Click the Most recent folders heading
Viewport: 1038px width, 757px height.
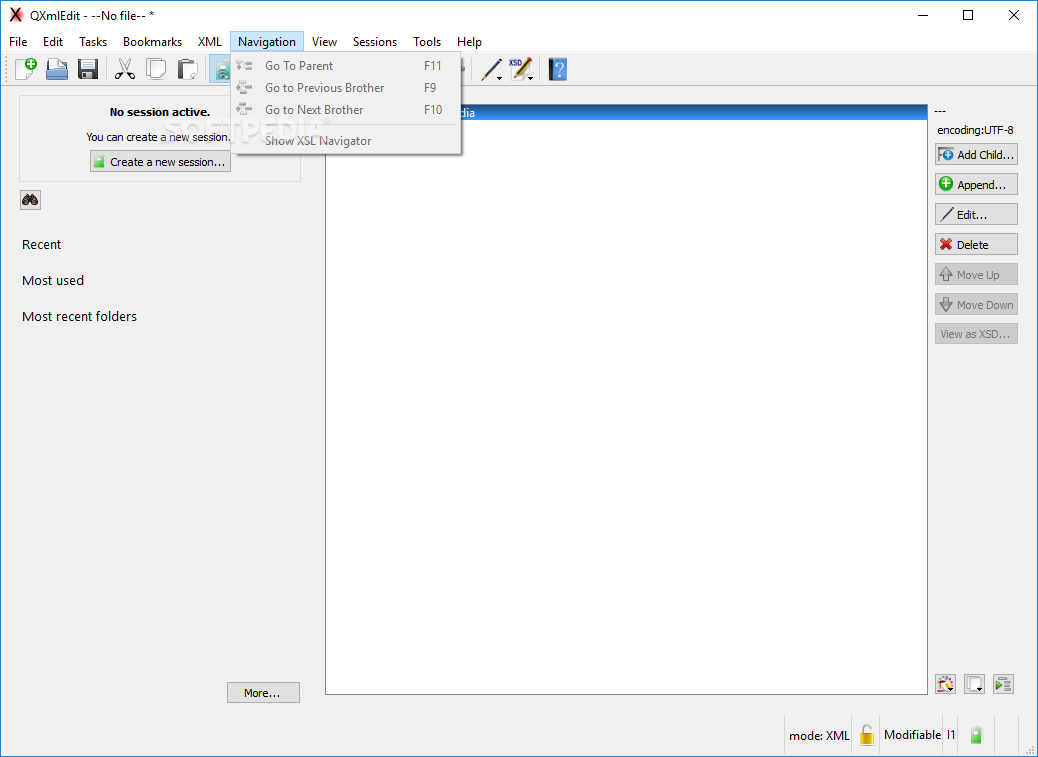pyautogui.click(x=79, y=316)
